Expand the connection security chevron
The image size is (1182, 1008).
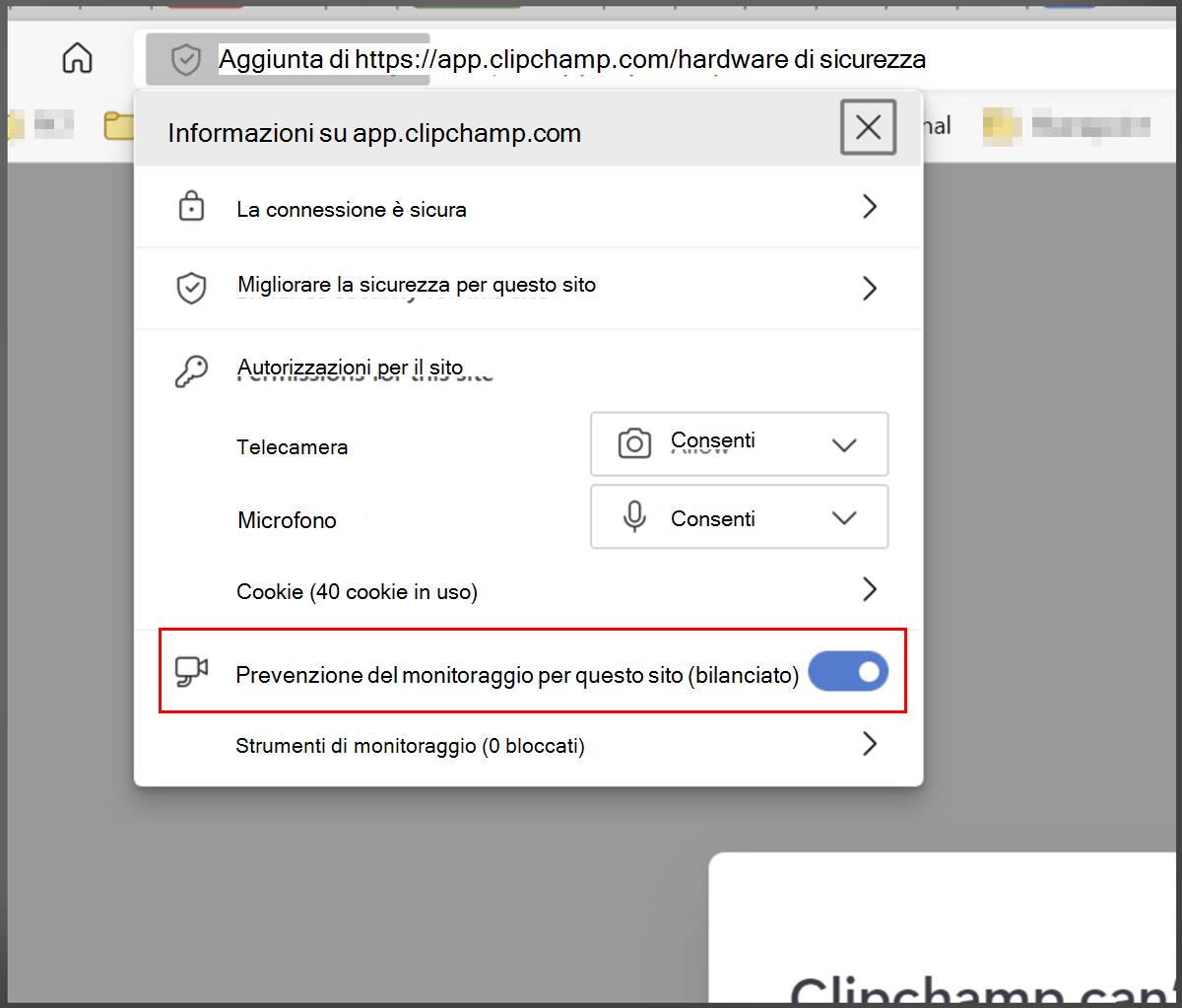(869, 207)
